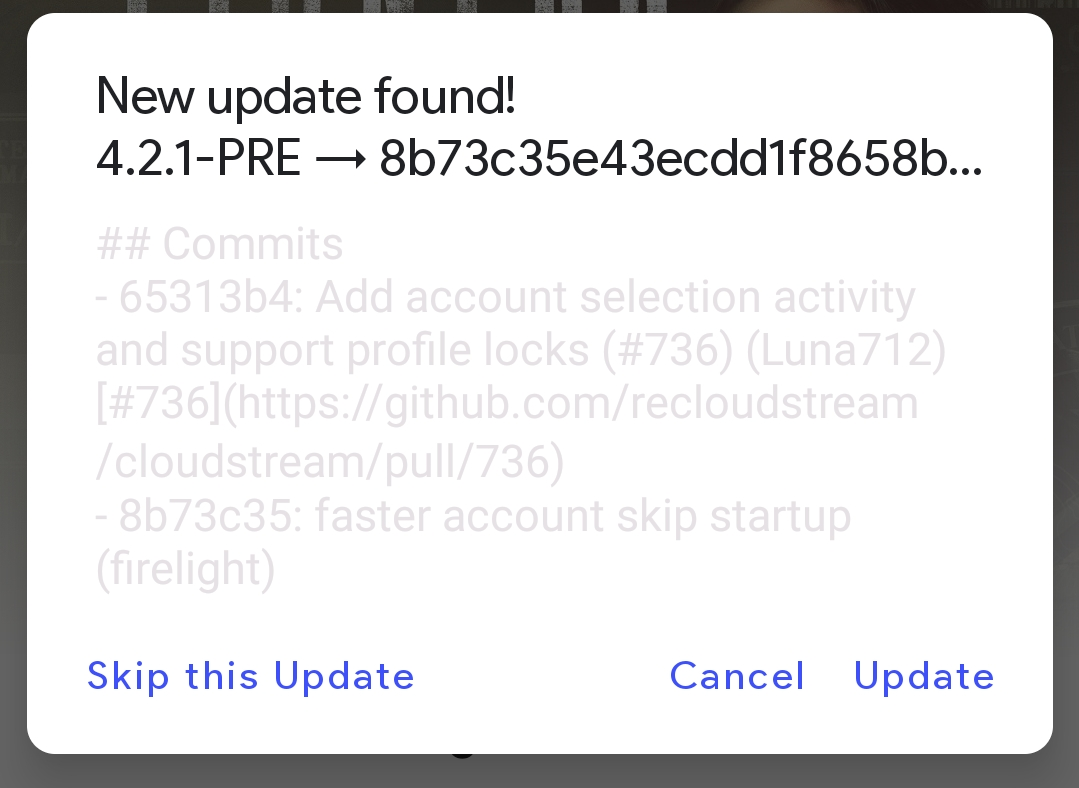Click the dimmed background below the dialog
This screenshot has width=1079, height=788.
click(540, 775)
